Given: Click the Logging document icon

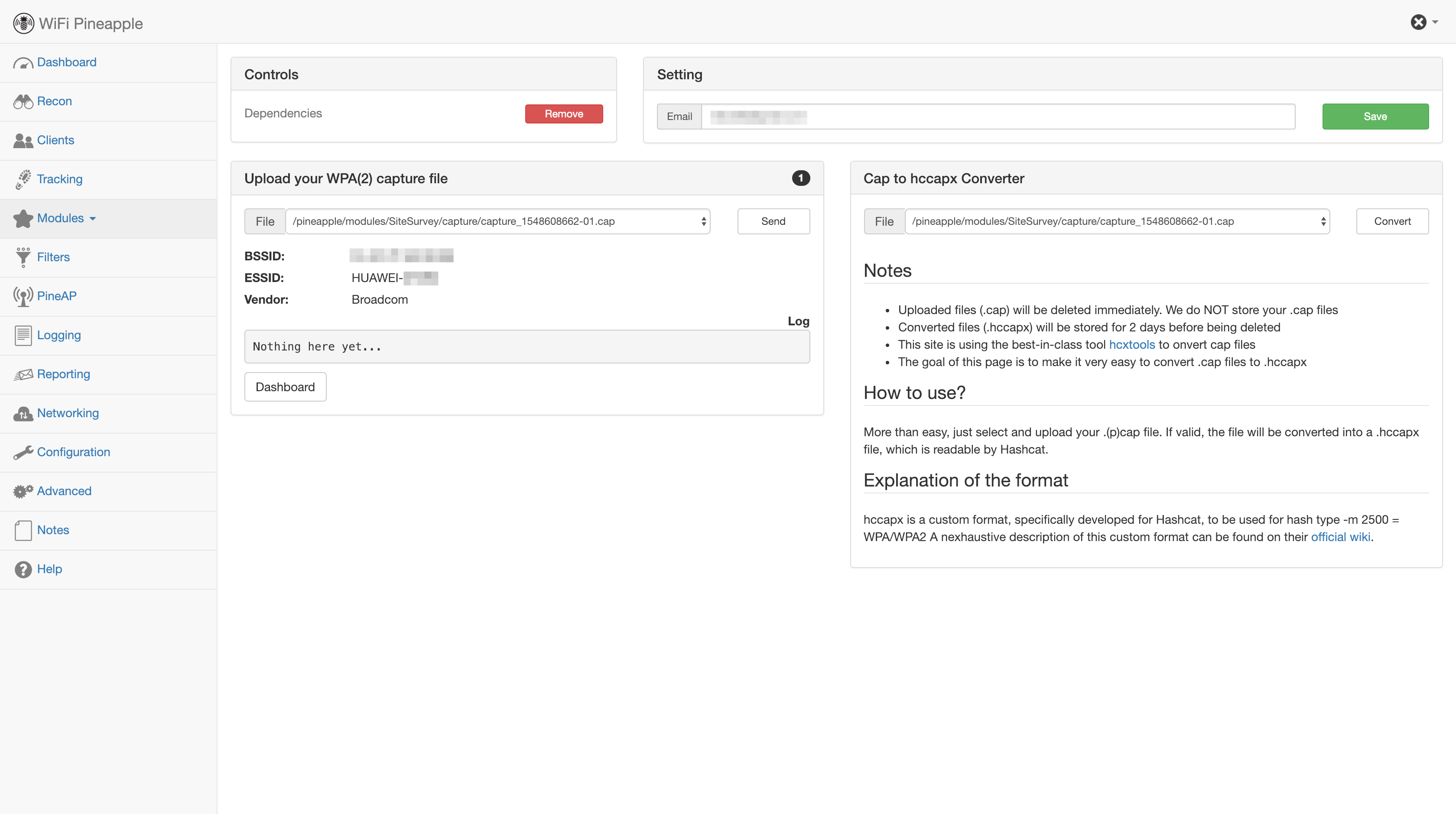Looking at the screenshot, I should click(x=23, y=336).
